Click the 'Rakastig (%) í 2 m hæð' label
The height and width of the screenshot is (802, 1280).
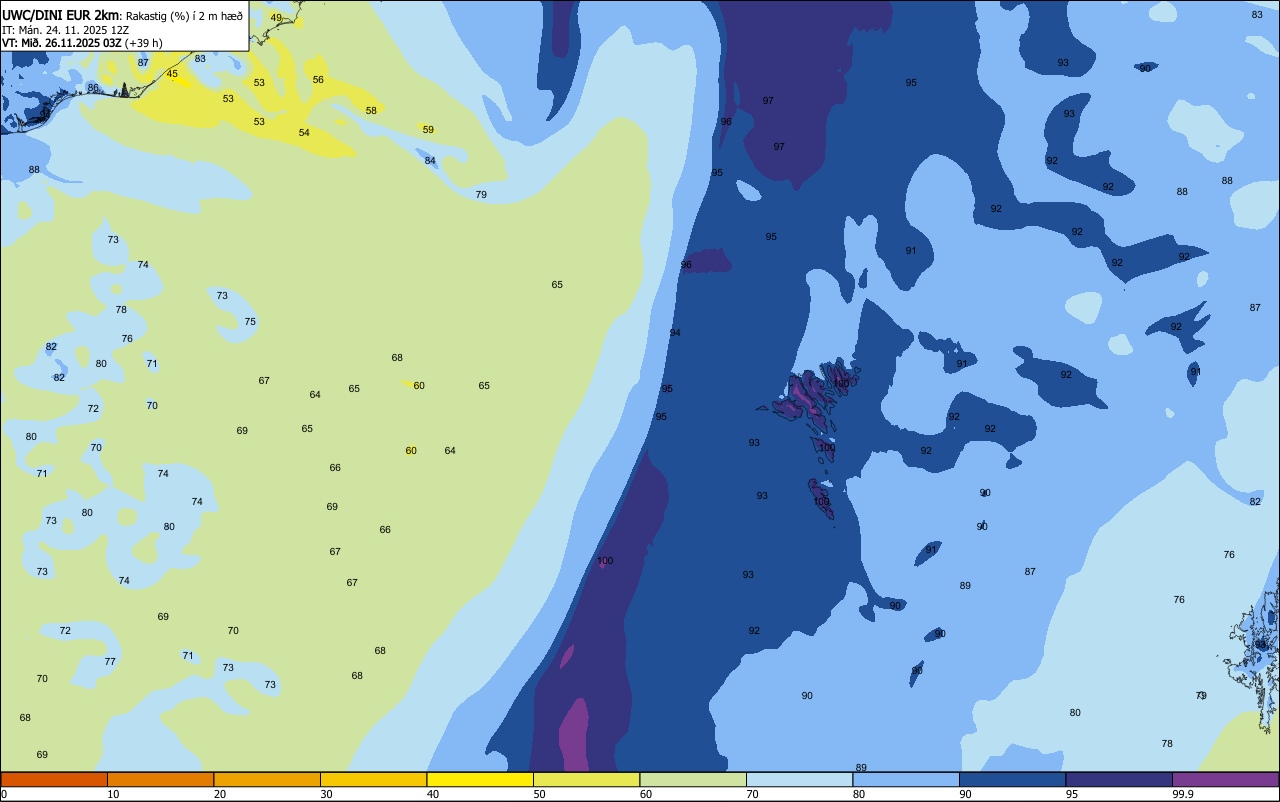pyautogui.click(x=184, y=16)
